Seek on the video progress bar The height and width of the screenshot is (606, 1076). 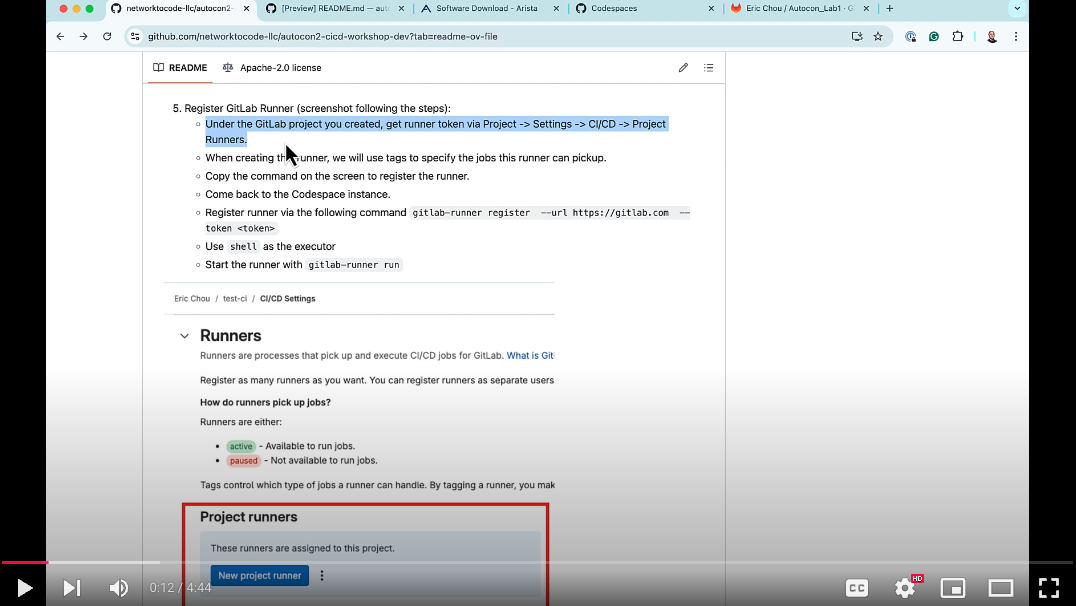[538, 562]
